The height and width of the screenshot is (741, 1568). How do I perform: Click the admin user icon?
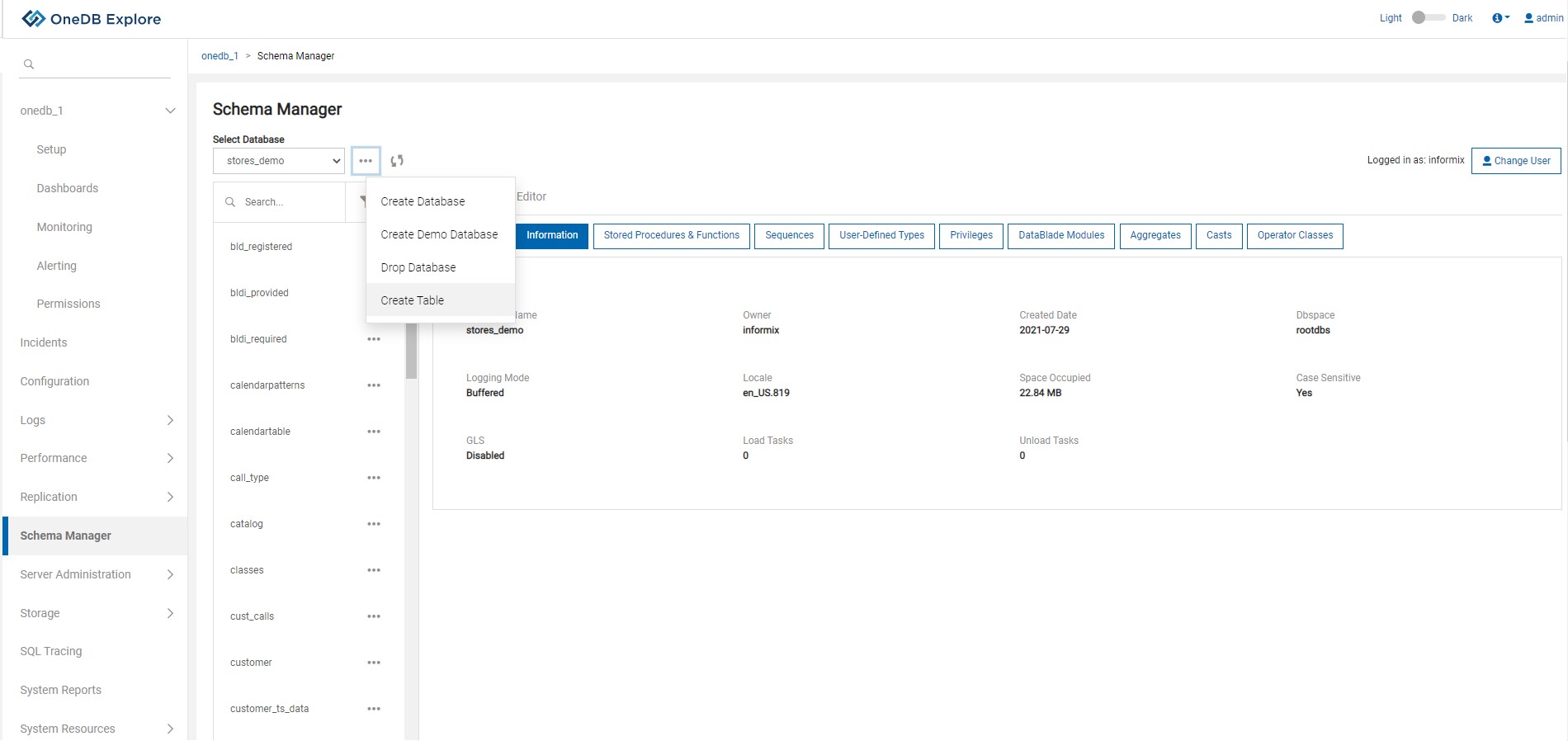click(x=1528, y=18)
